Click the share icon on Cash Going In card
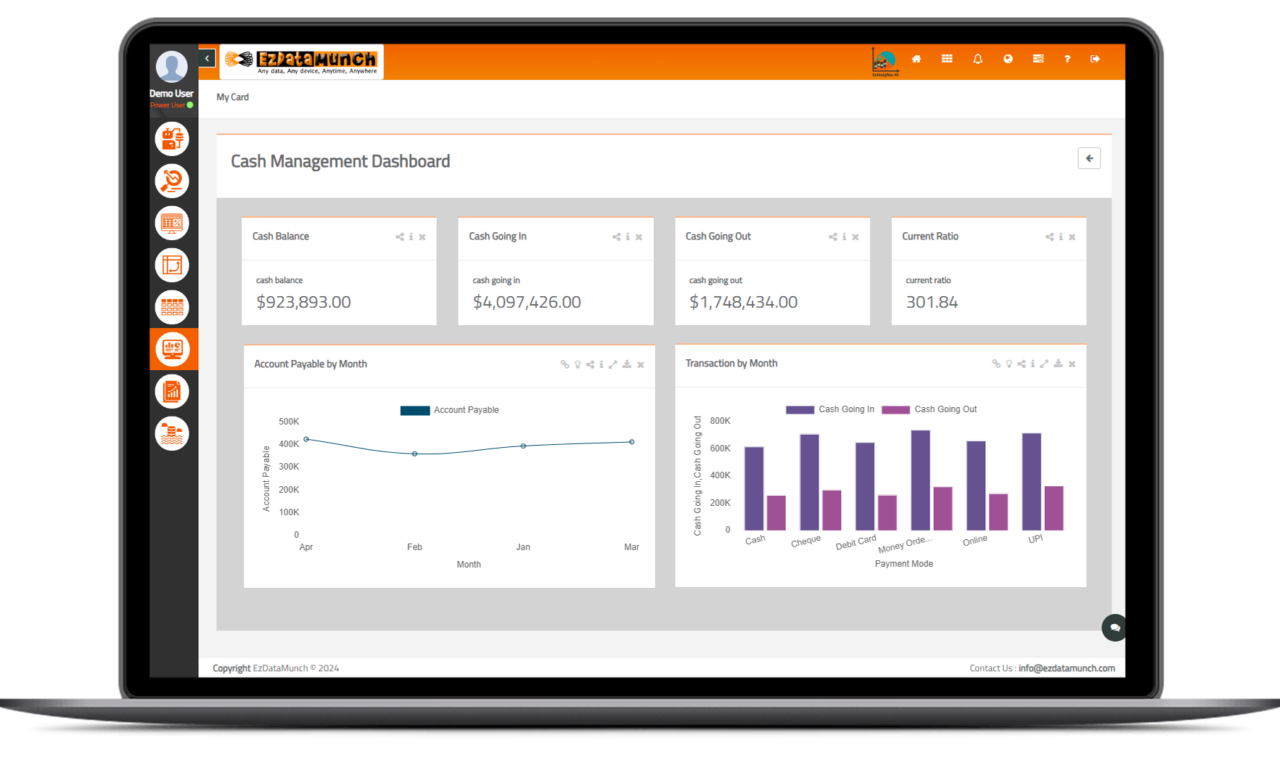 pyautogui.click(x=616, y=237)
